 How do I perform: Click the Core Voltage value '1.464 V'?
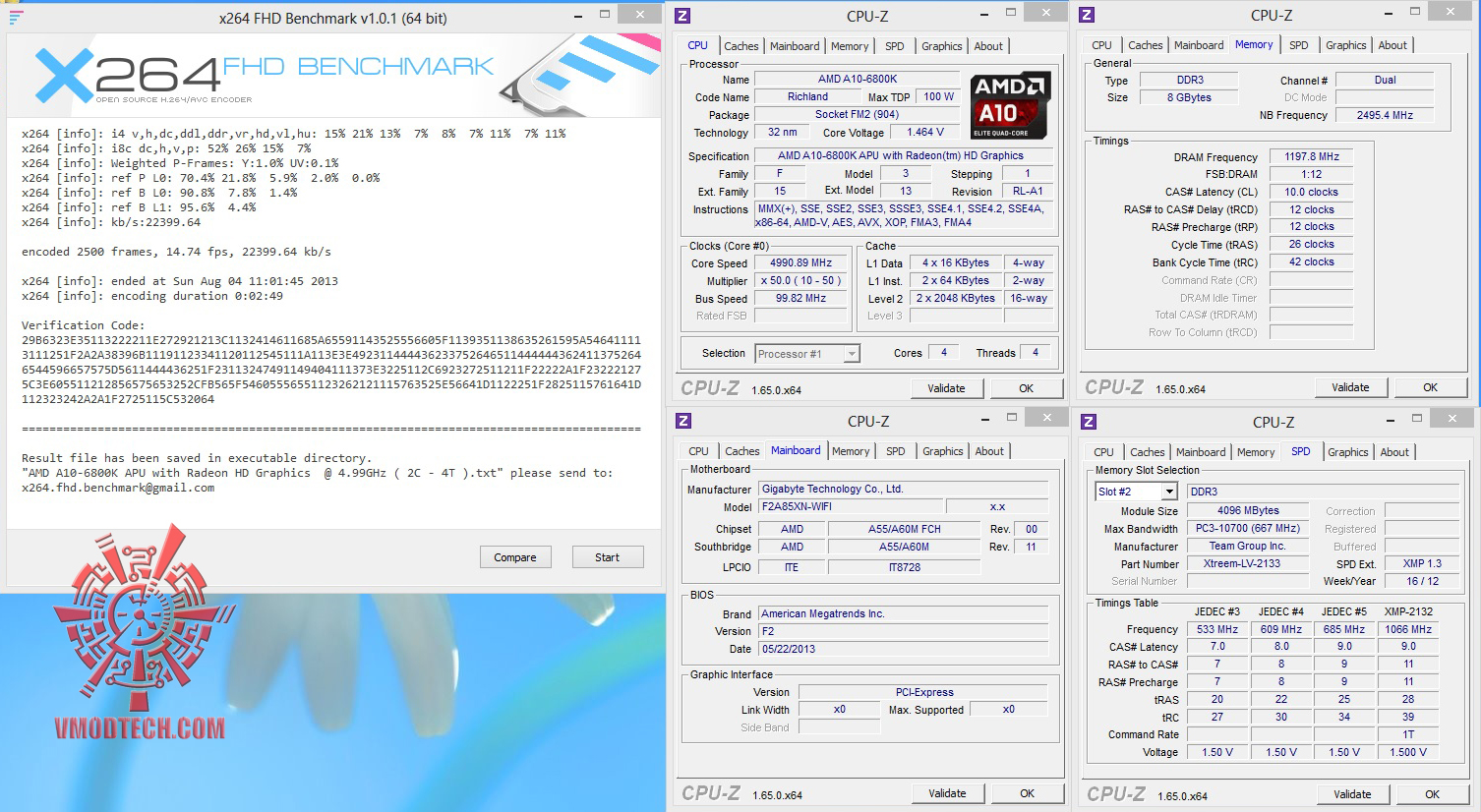tap(925, 133)
